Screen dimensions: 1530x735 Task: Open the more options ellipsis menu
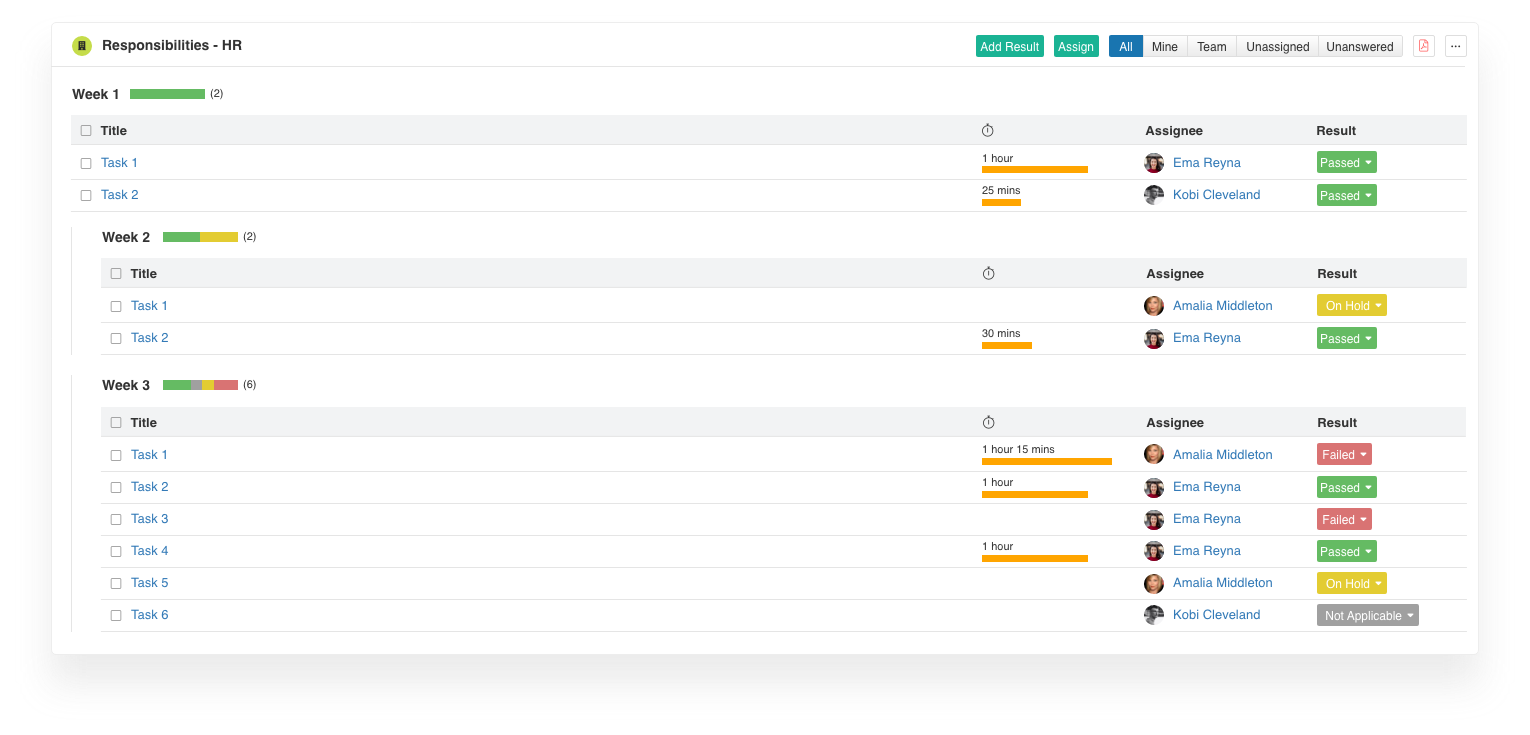(1455, 46)
